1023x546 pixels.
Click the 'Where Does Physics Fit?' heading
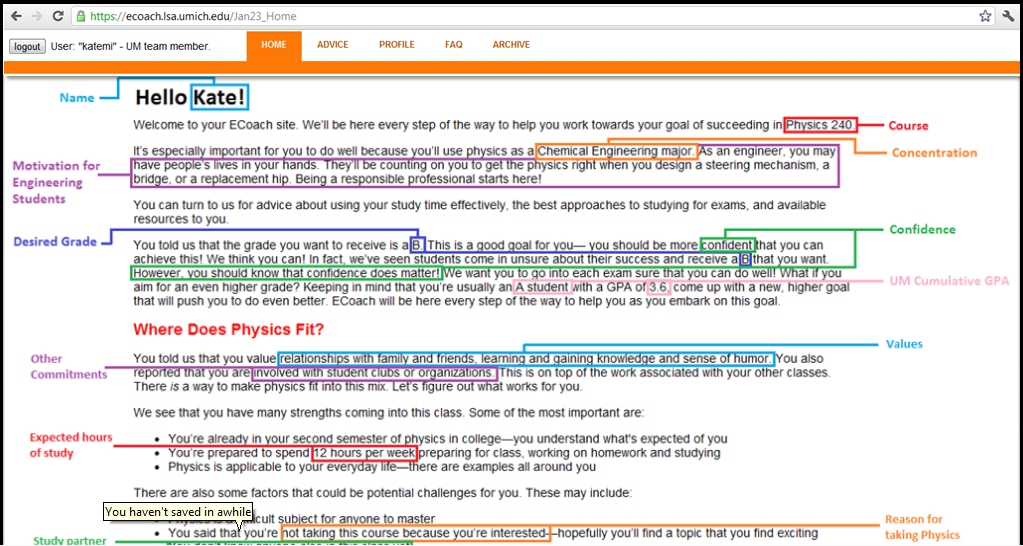(229, 329)
